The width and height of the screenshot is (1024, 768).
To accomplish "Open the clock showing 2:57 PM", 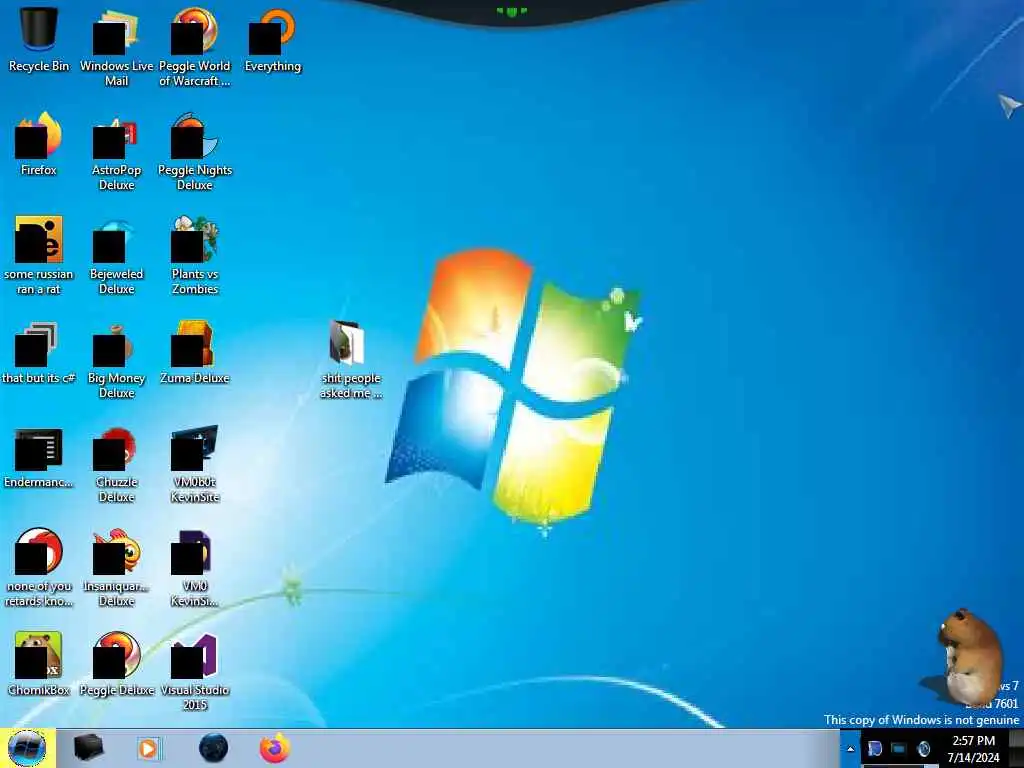I will (973, 749).
